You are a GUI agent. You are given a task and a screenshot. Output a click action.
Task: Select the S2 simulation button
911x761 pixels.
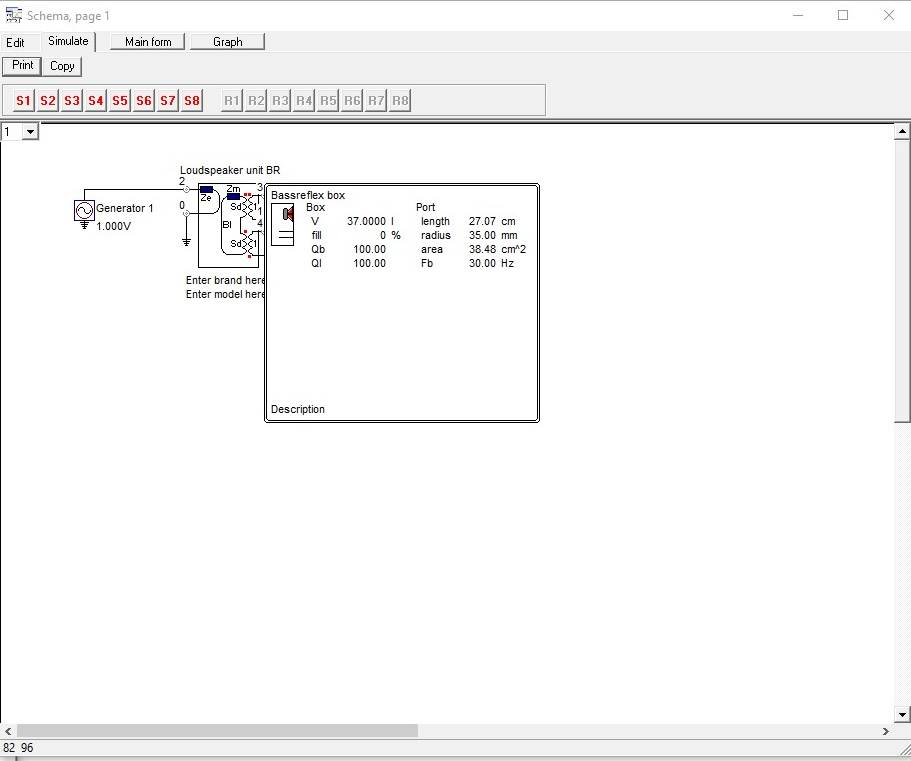click(47, 101)
